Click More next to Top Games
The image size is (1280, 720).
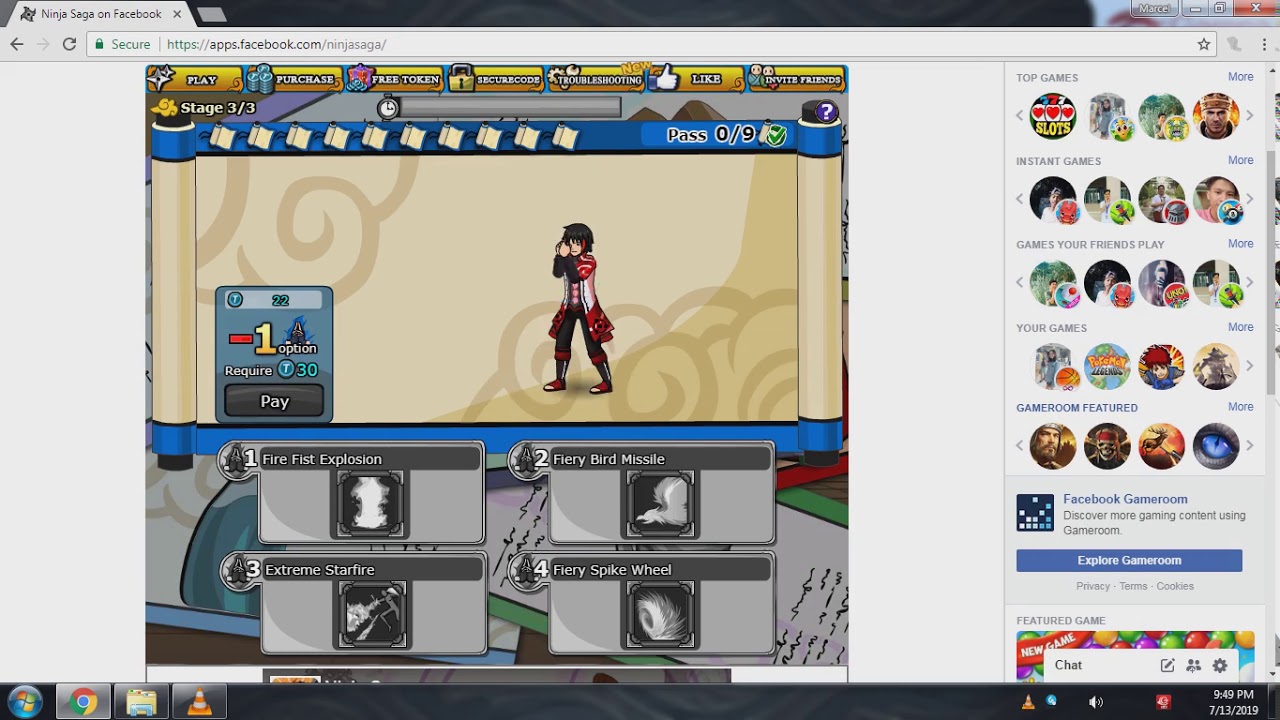tap(1240, 77)
